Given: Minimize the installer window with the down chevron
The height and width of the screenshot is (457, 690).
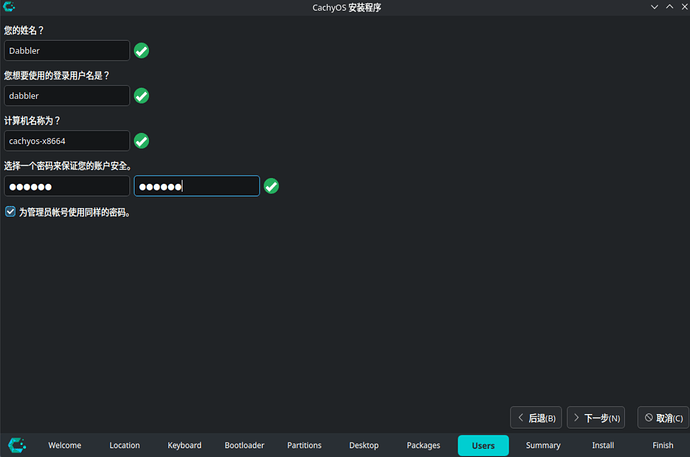Looking at the screenshot, I should (654, 7).
